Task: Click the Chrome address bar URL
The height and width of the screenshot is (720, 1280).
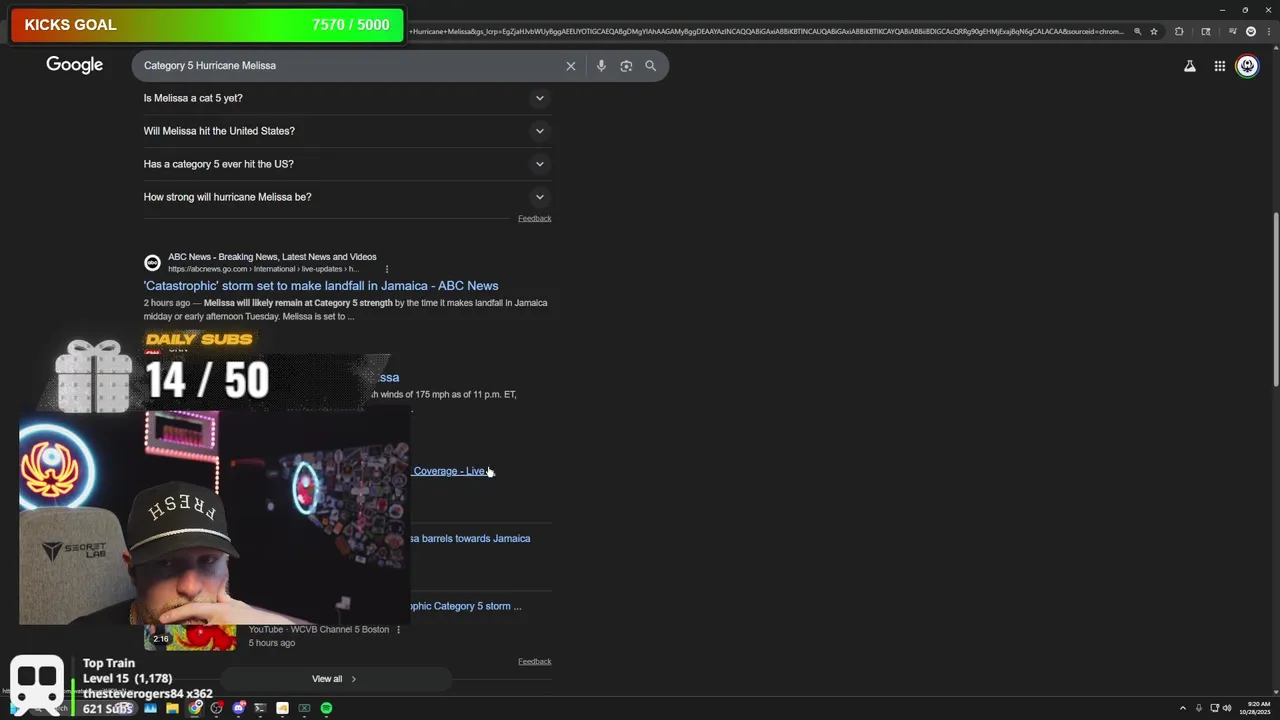Action: [x=765, y=31]
